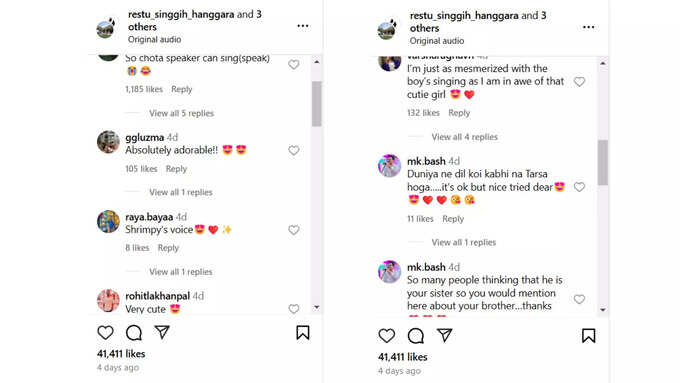The height and width of the screenshot is (383, 680).
Task: Reply to ggluzma's comment
Action: click(x=176, y=169)
